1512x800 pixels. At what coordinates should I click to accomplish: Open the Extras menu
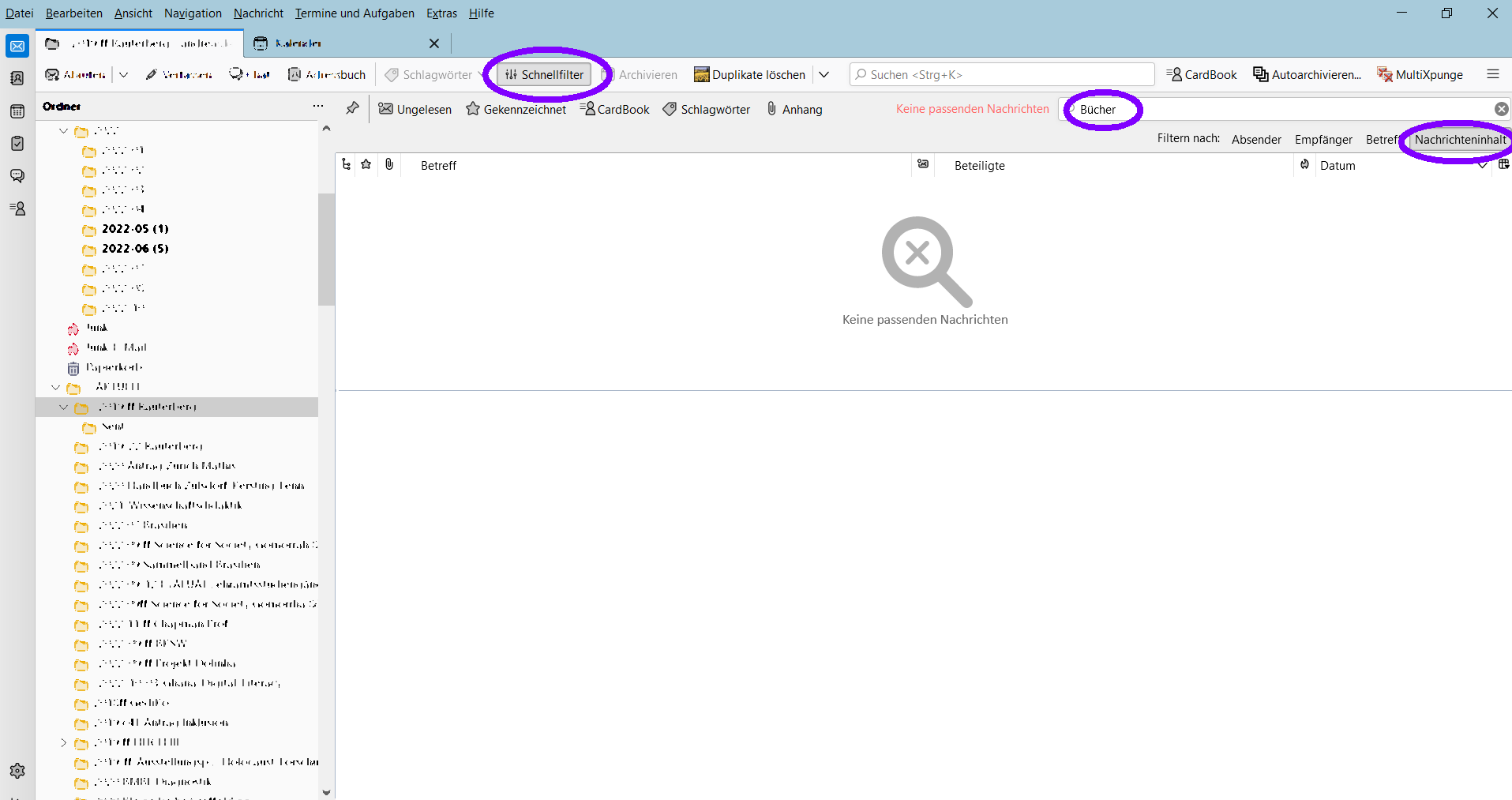pos(441,13)
